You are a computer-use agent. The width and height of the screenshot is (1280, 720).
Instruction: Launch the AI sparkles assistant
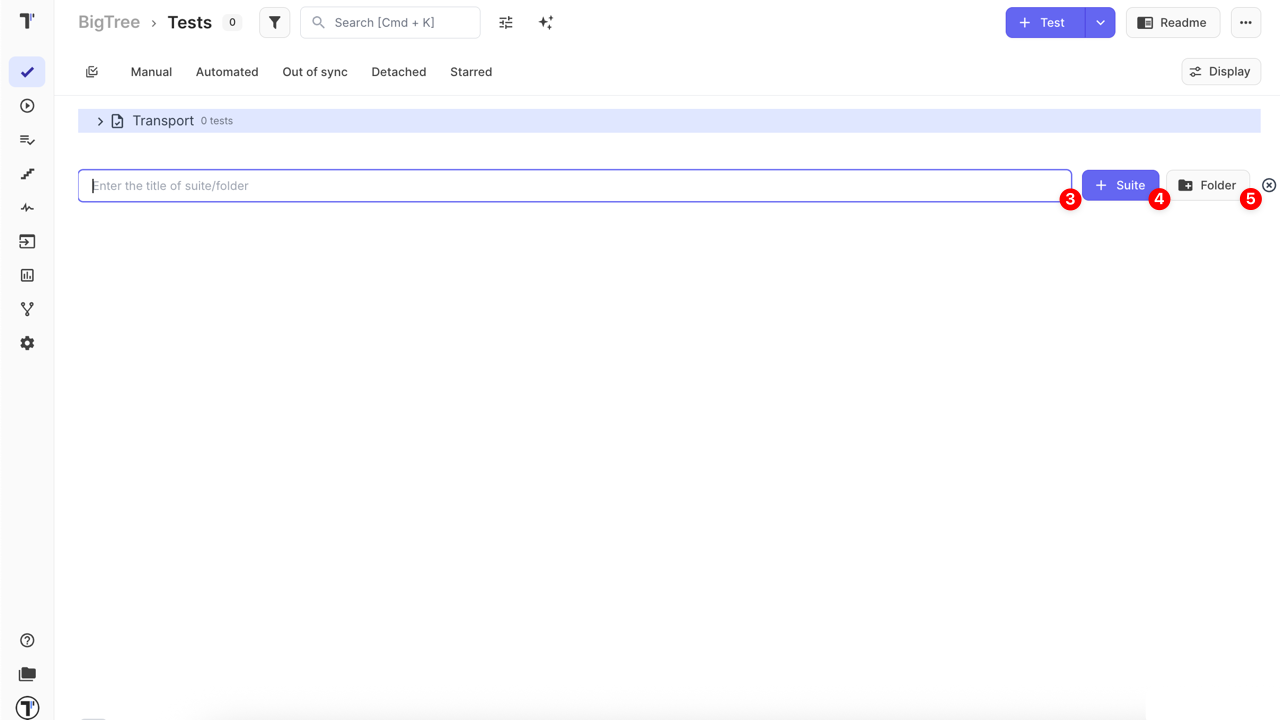[546, 22]
